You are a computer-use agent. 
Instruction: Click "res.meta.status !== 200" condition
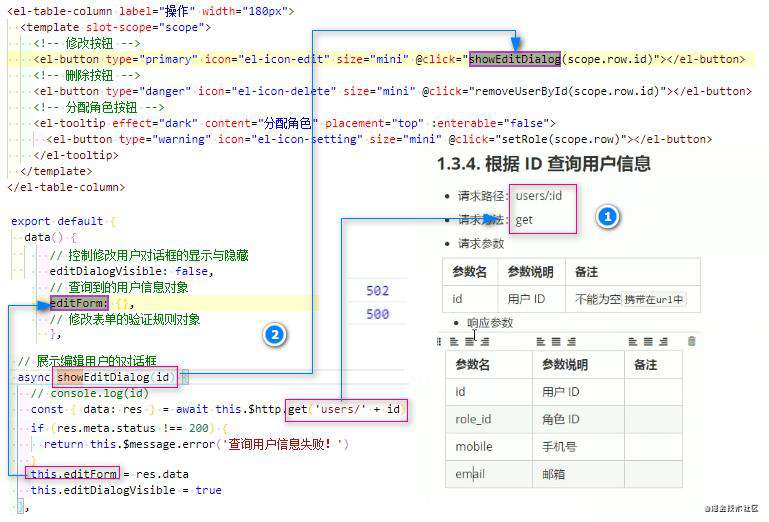pyautogui.click(x=132, y=428)
